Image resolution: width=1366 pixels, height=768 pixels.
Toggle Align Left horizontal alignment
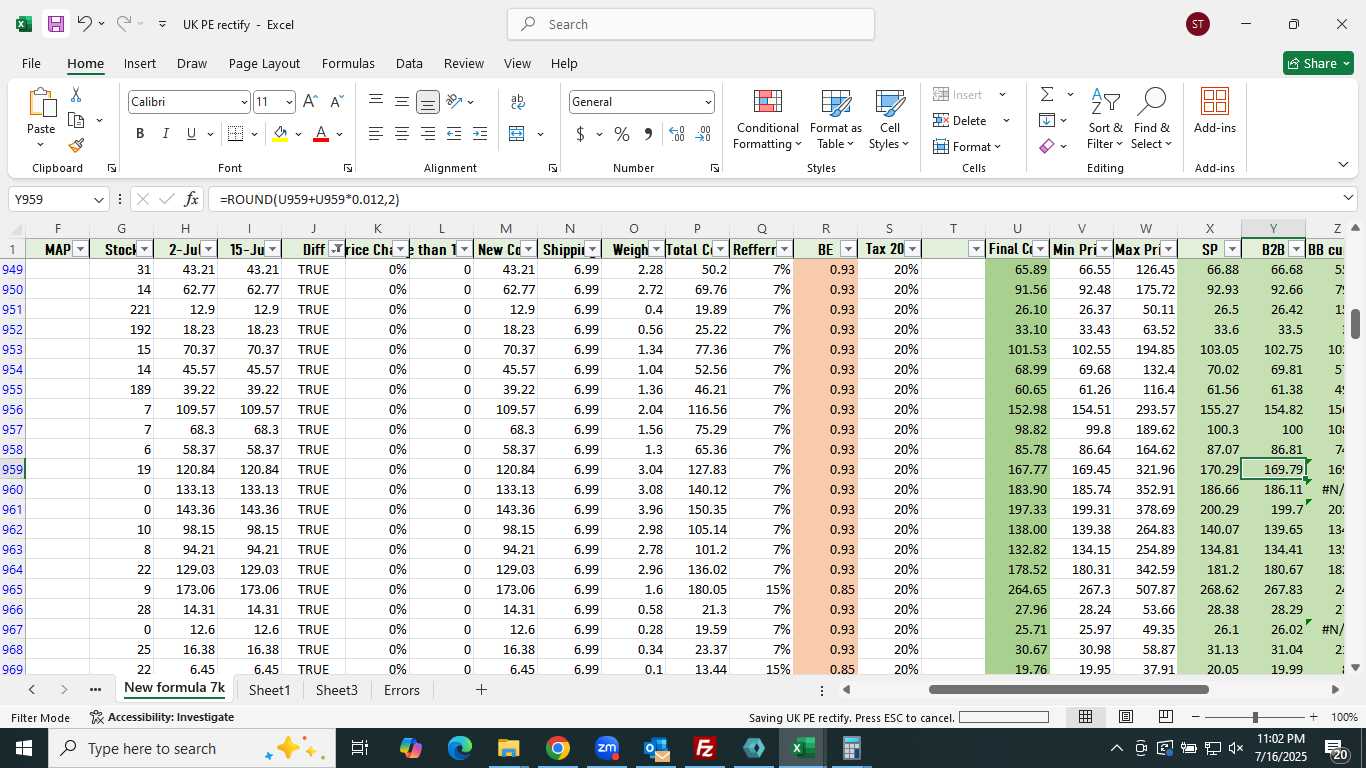point(375,134)
